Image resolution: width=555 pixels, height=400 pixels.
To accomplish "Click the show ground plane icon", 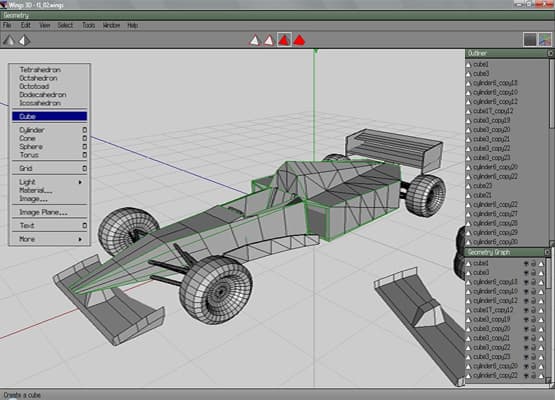I will tap(530, 40).
